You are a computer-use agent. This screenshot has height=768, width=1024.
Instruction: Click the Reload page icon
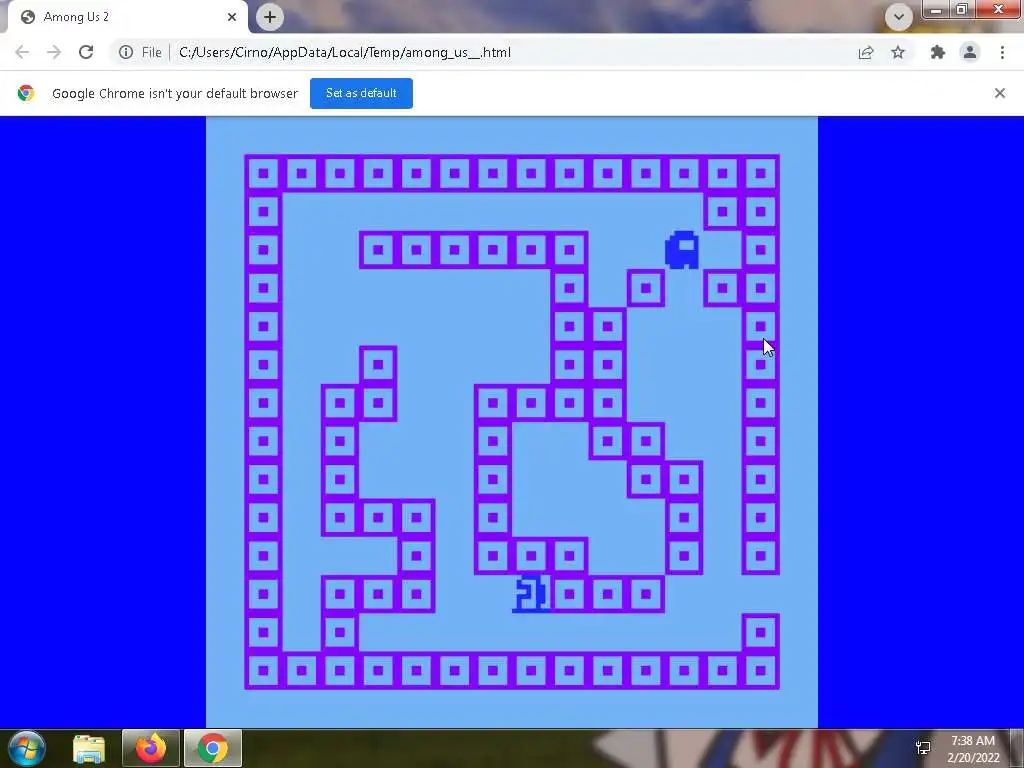tap(86, 52)
